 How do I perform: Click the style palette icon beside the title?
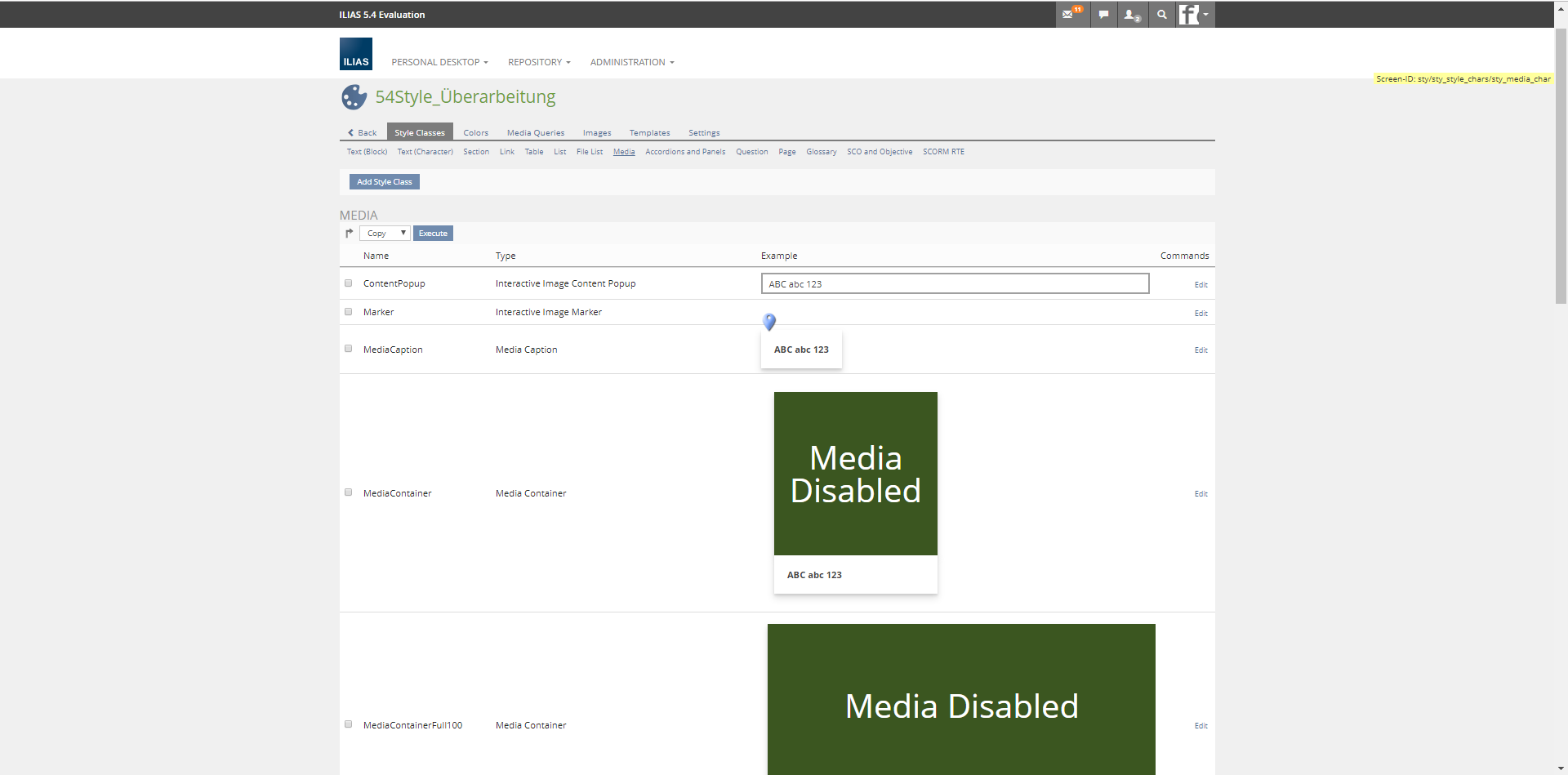(x=354, y=97)
